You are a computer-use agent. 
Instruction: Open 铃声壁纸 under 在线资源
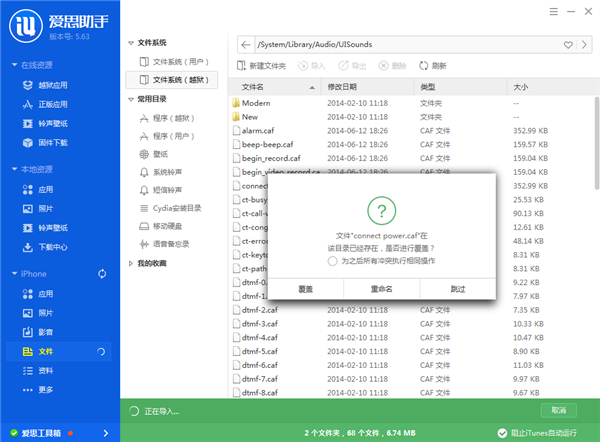tap(45, 123)
